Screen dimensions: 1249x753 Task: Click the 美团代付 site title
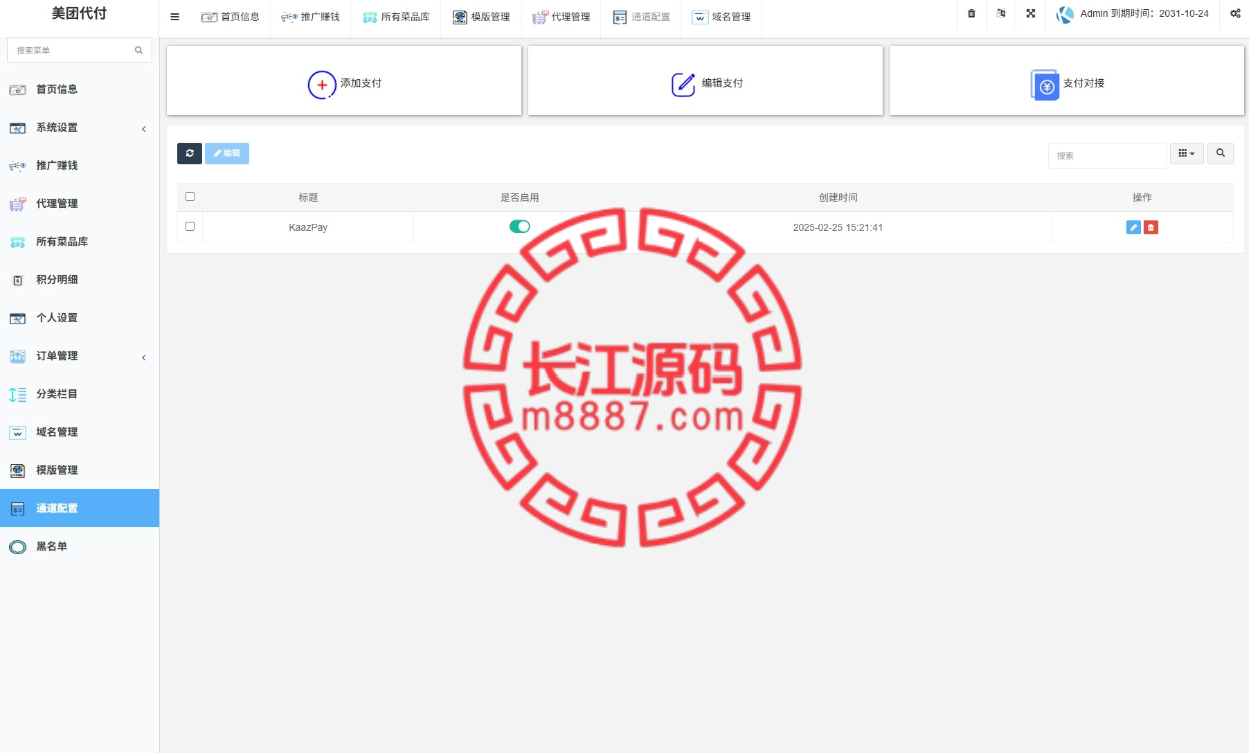(79, 14)
